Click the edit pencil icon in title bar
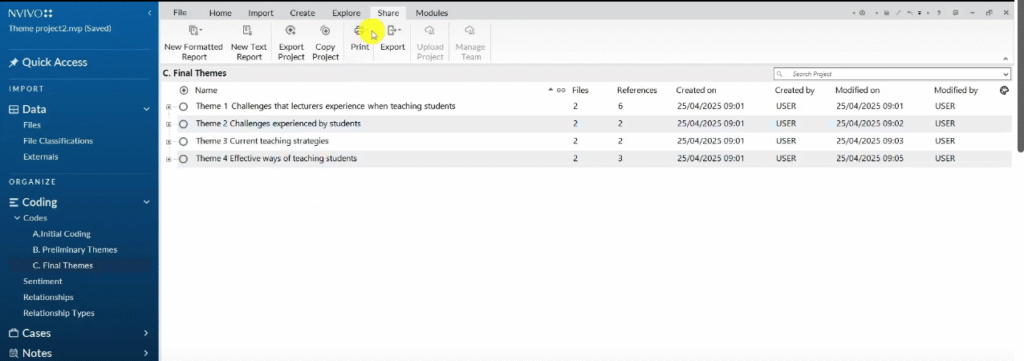The image size is (1024, 361). tap(898, 13)
